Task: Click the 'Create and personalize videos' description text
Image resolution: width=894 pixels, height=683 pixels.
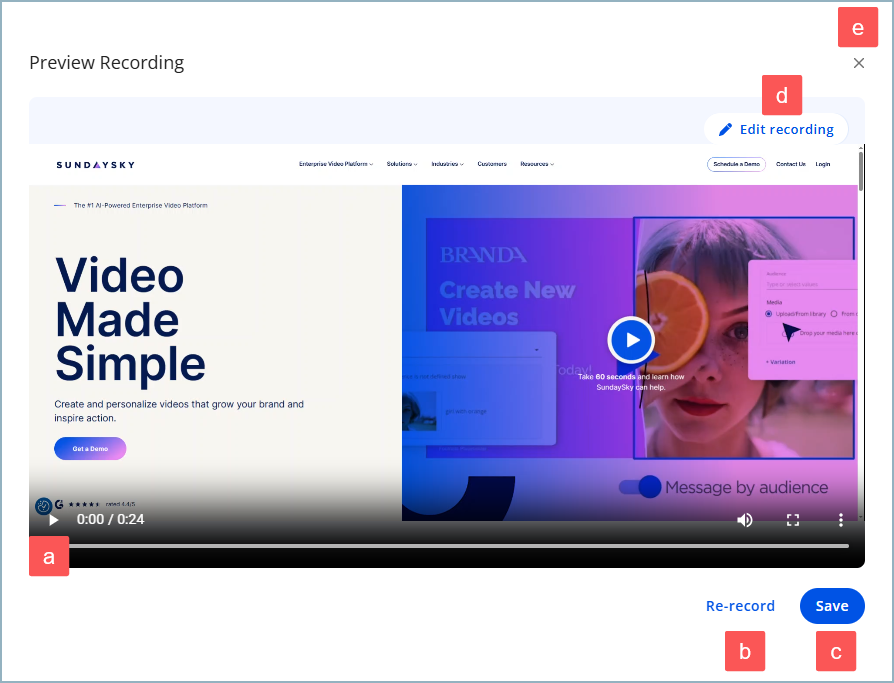Action: pyautogui.click(x=179, y=411)
